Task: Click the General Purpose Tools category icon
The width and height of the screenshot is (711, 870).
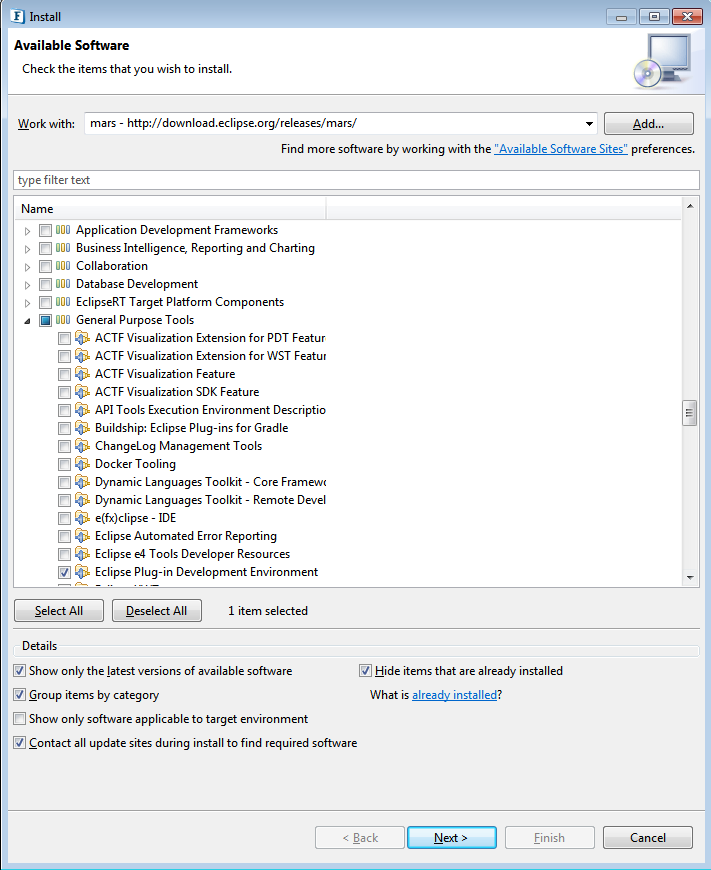Action: 63,320
